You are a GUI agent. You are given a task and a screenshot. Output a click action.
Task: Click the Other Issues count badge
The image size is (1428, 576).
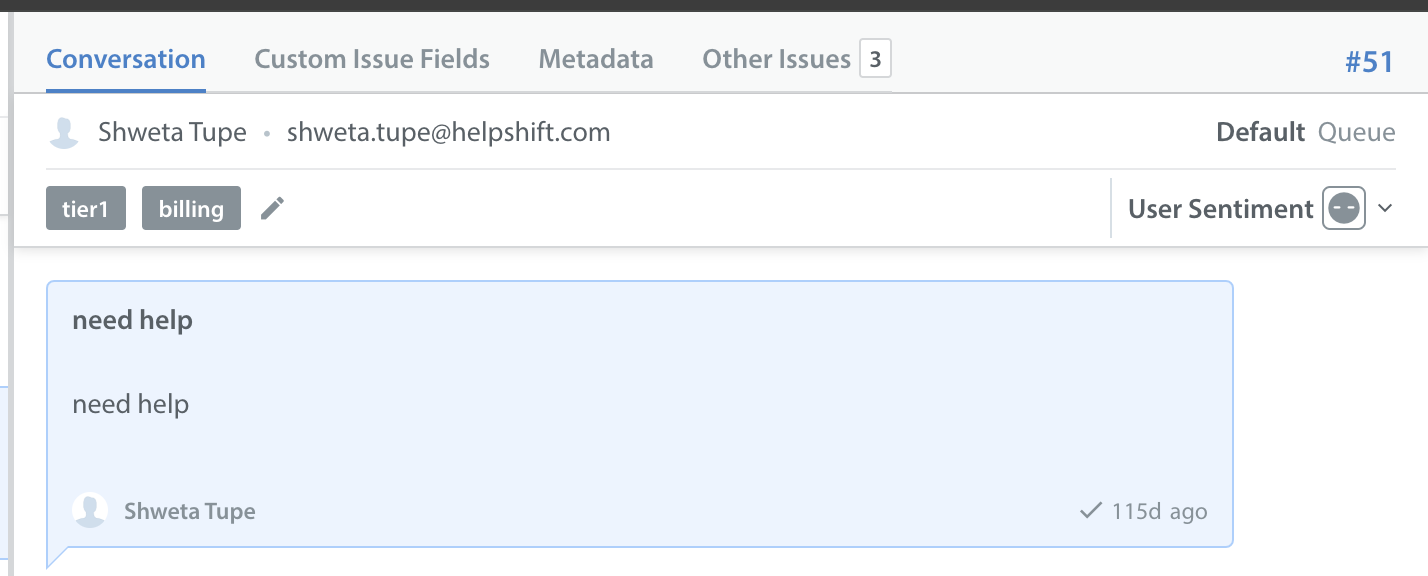pyautogui.click(x=875, y=59)
